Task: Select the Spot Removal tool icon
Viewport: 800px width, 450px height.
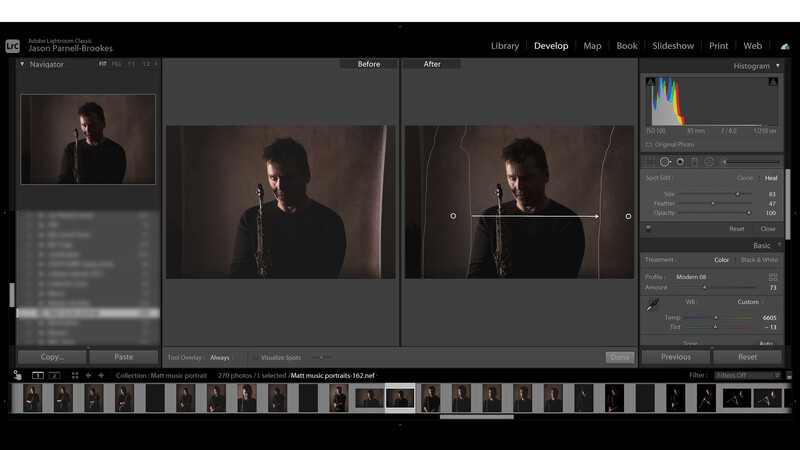Action: pos(665,162)
